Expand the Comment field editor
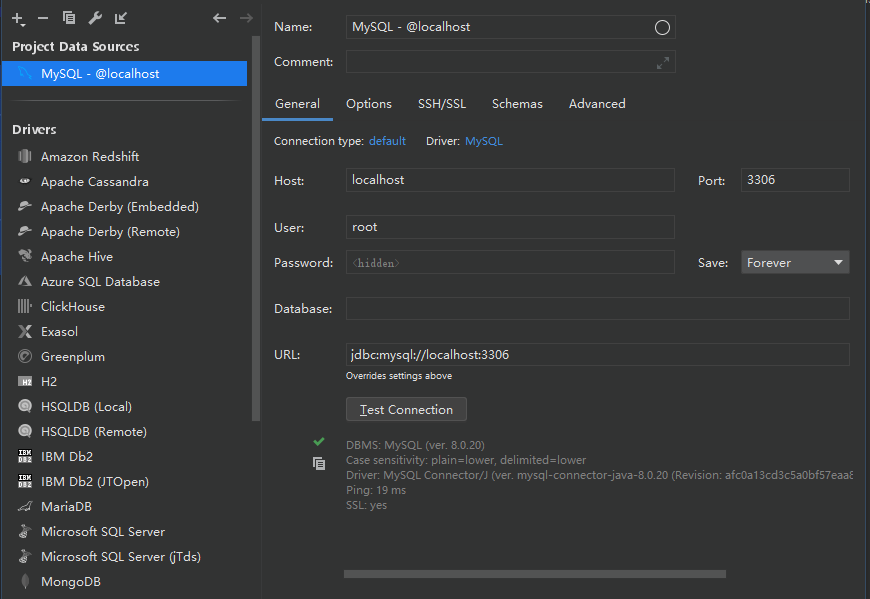This screenshot has width=870, height=599. 662,63
